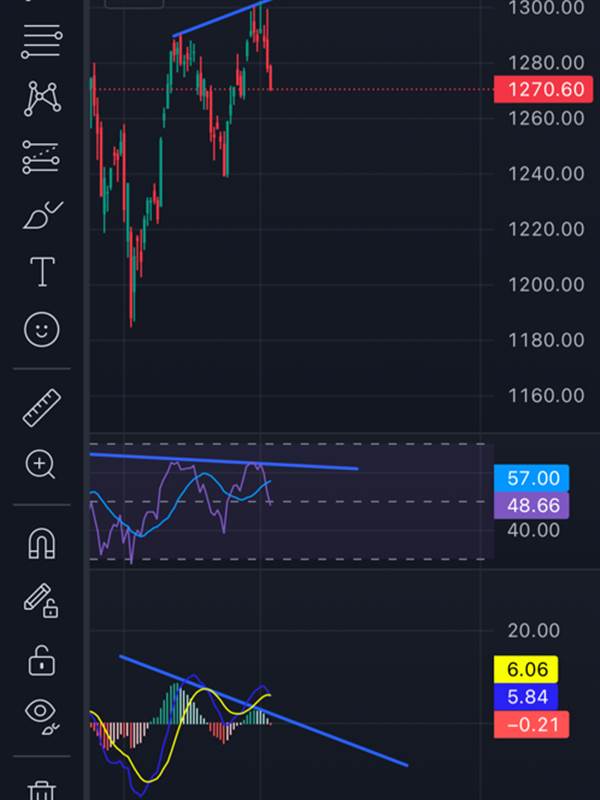Select the Fibonacci retracement tool
The height and width of the screenshot is (800, 600).
coord(42,42)
